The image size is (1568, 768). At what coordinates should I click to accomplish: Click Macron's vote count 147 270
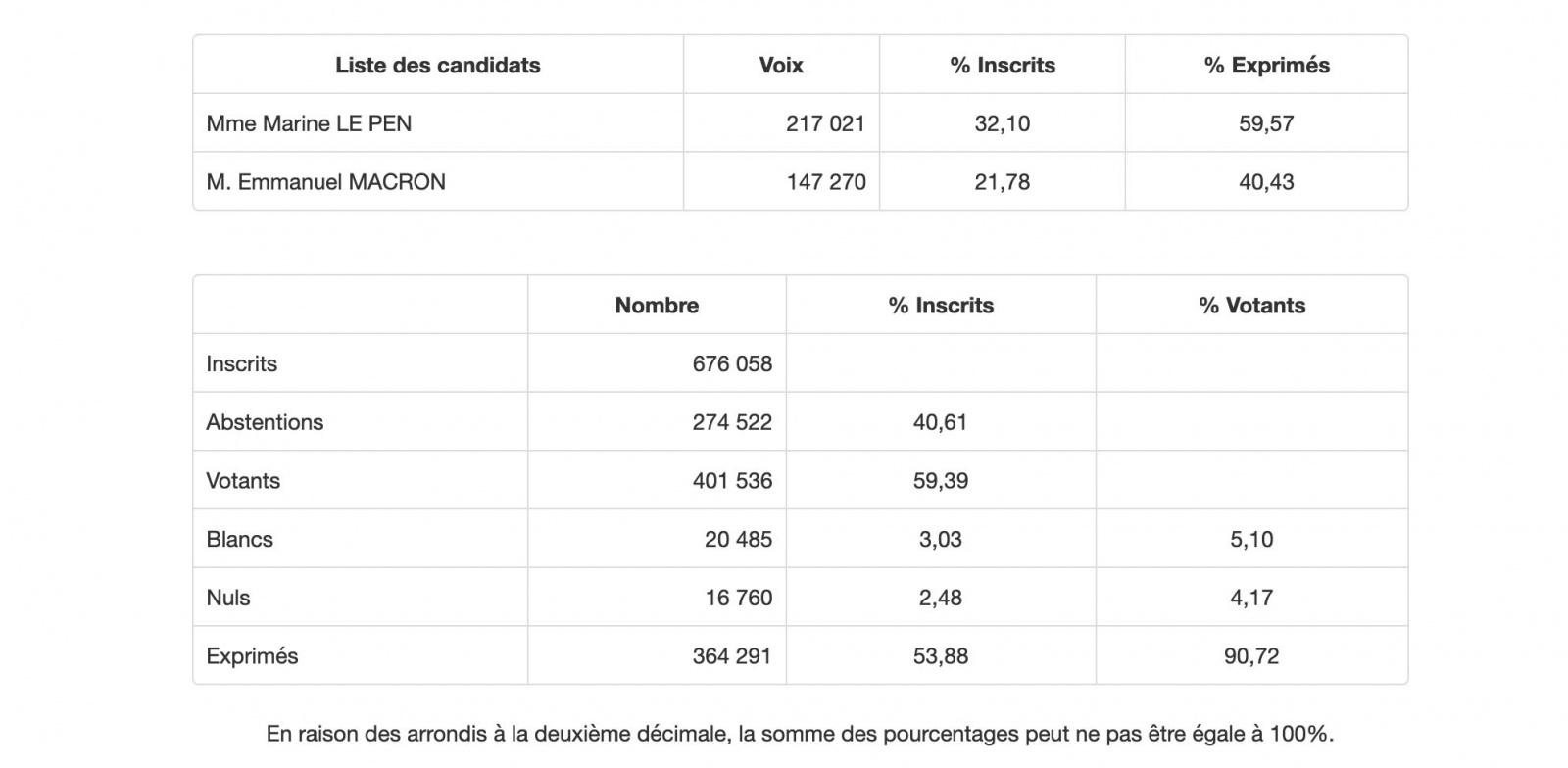point(826,182)
